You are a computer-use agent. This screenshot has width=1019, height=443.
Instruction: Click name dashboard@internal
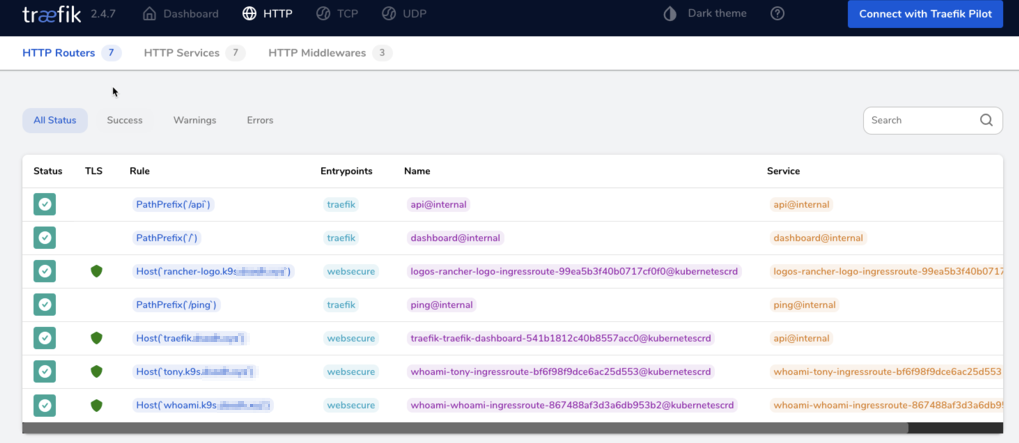456,238
